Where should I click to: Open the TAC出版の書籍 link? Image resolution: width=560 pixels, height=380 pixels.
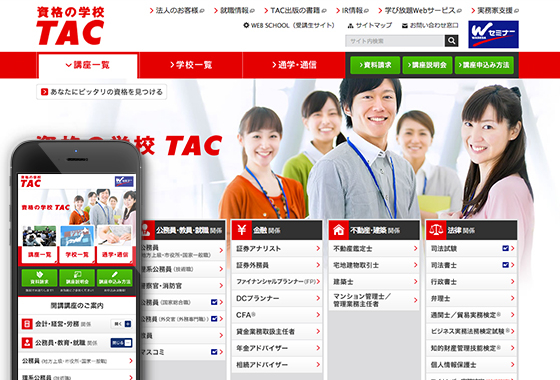point(295,10)
